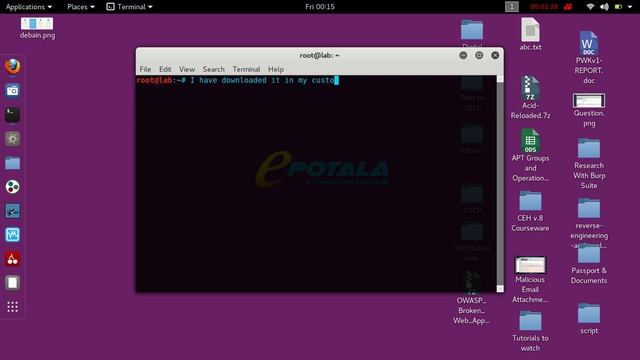Open Acid-Reloaded.7z archive
Screen dimensions: 640x360
click(530, 98)
